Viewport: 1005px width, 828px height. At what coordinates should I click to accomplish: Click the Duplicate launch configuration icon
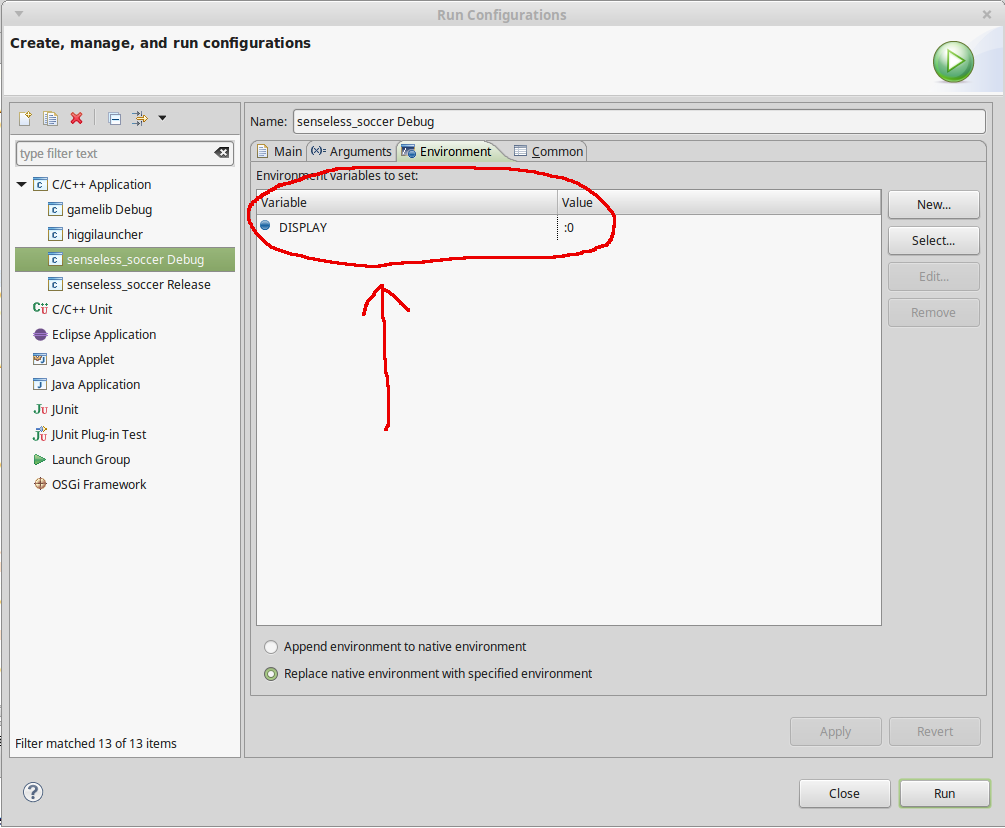tap(50, 118)
